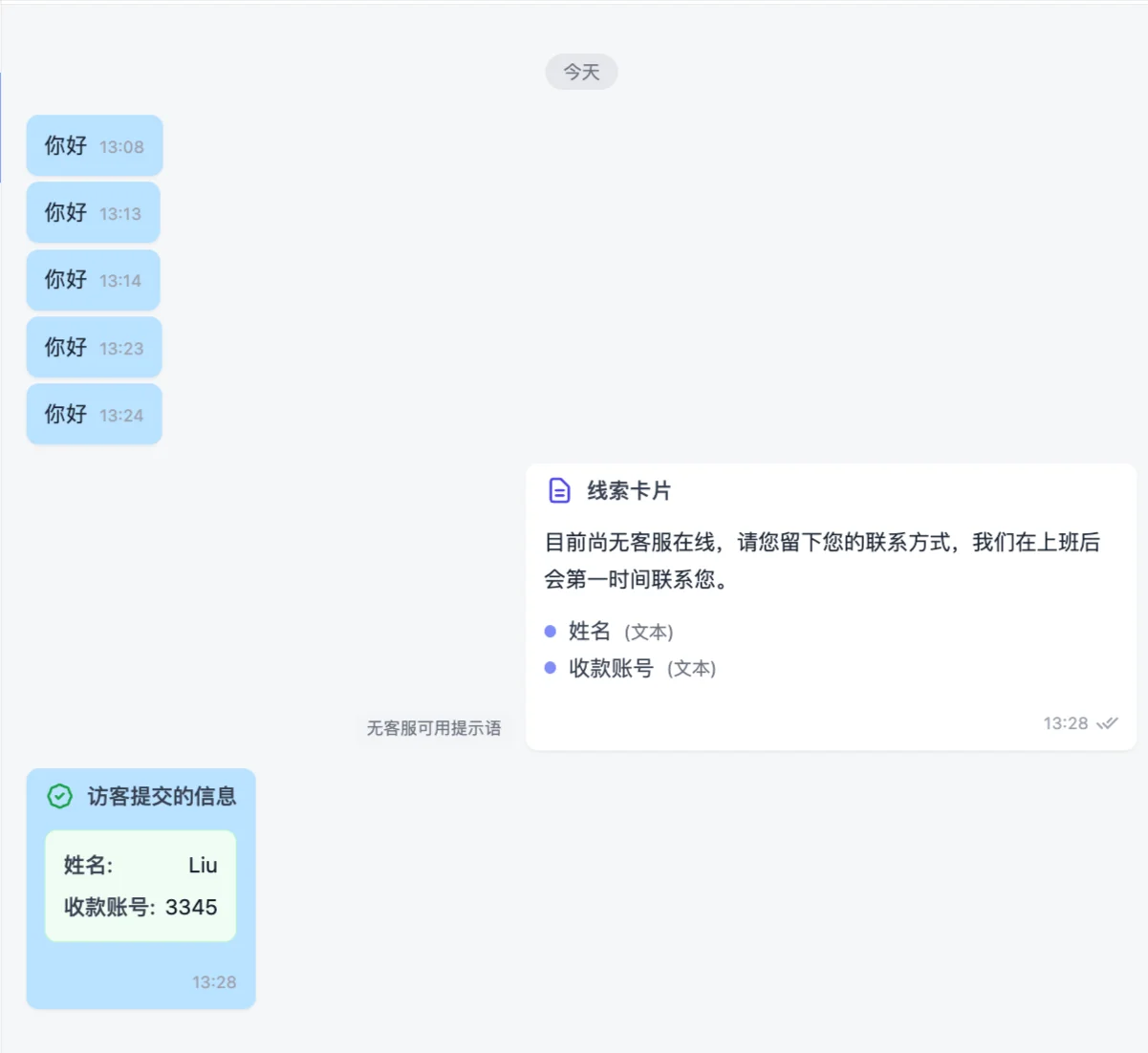Click the account number 3345 in submission
This screenshot has width=1148, height=1053.
coord(194,907)
